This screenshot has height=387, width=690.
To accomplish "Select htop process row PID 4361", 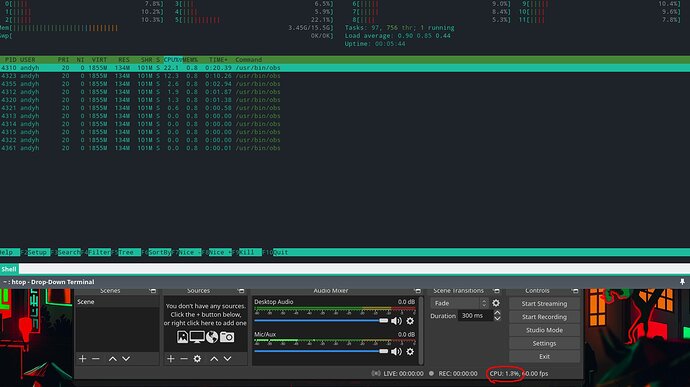I will tap(345, 148).
